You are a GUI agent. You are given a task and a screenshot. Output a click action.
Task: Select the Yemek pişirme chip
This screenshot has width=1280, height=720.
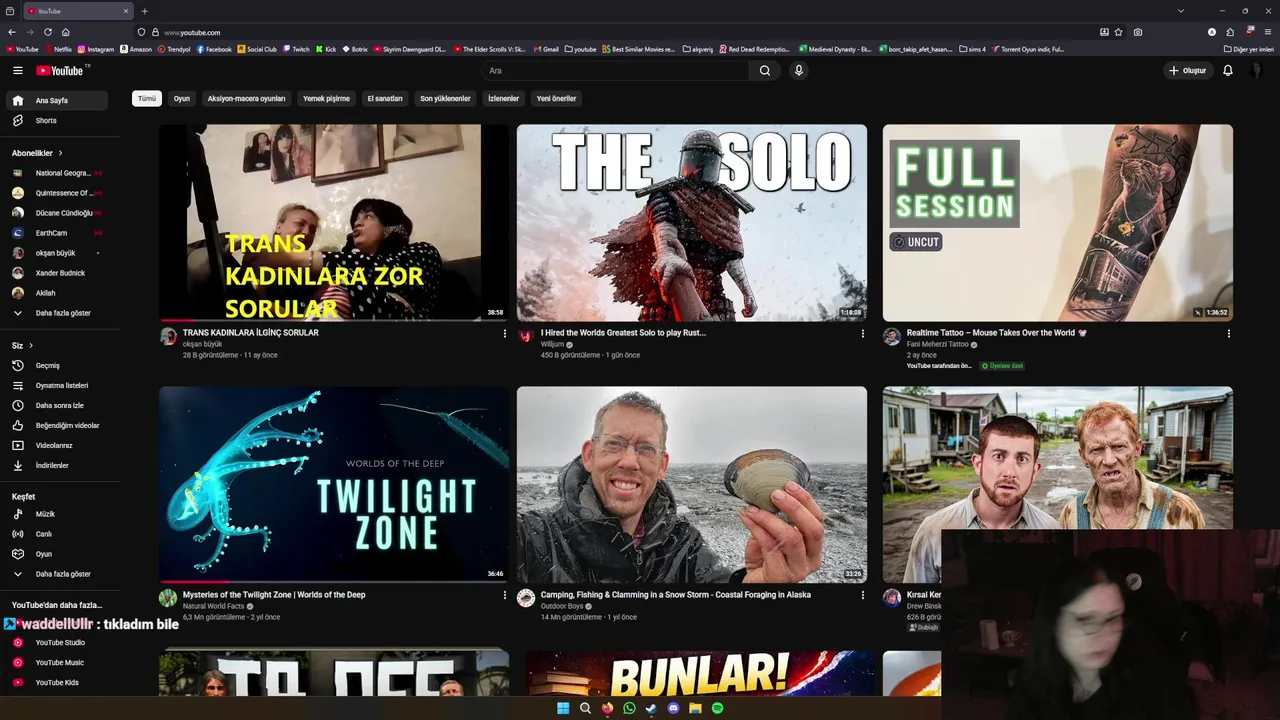(326, 98)
